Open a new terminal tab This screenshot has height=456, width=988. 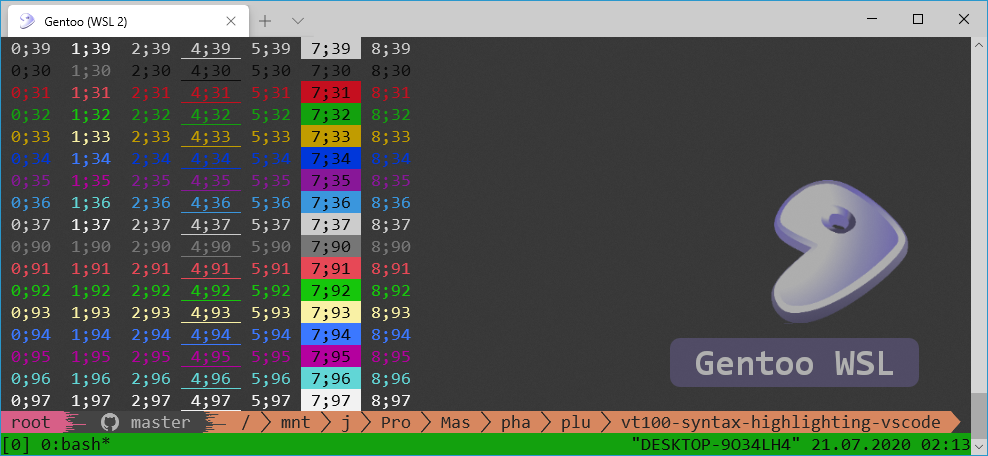[x=265, y=21]
